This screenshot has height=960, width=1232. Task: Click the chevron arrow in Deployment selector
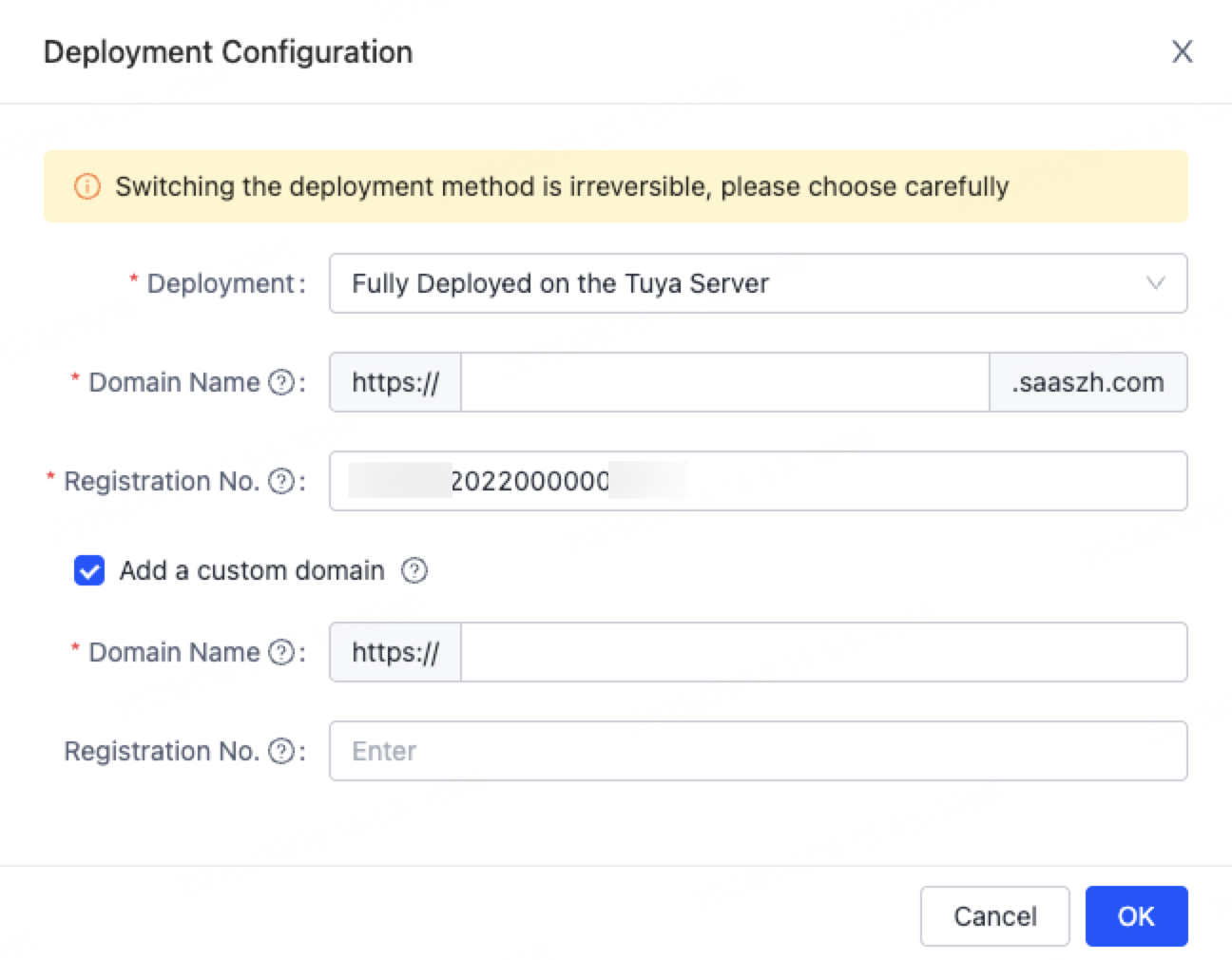(1155, 283)
